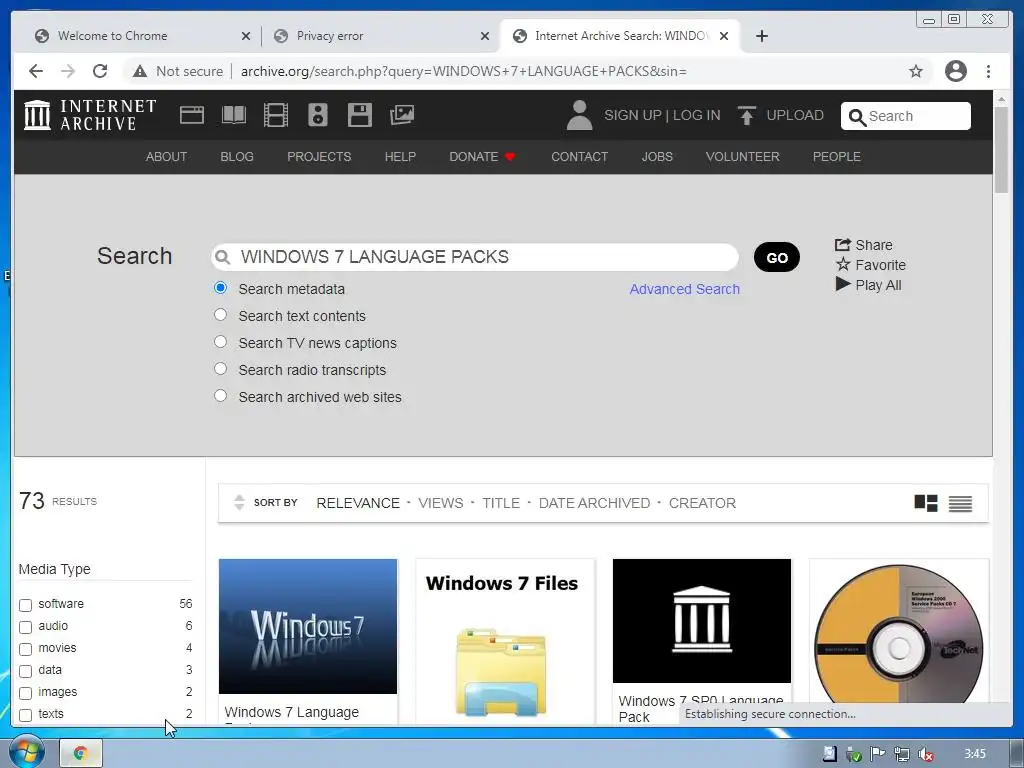Sort results by DATE ARCHIVED
Screen dimensions: 1024x768
coord(594,503)
